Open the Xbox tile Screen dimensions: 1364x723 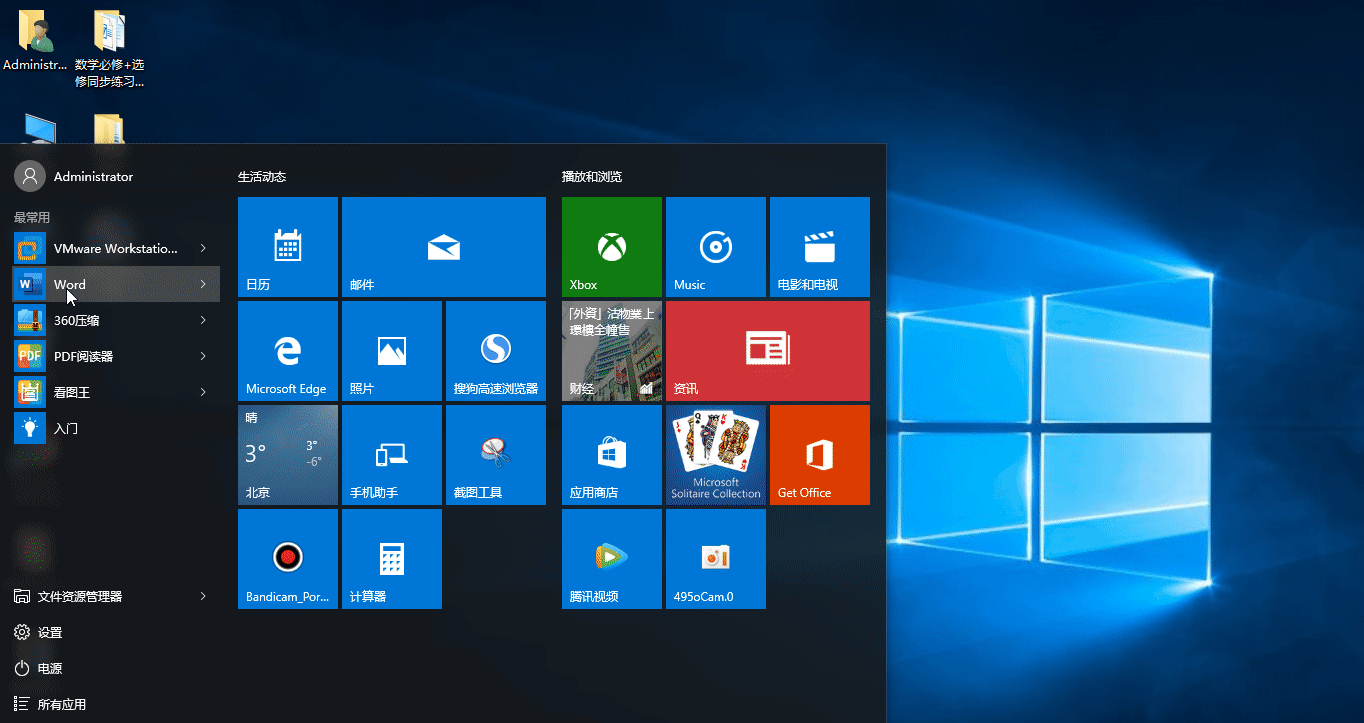tap(611, 247)
